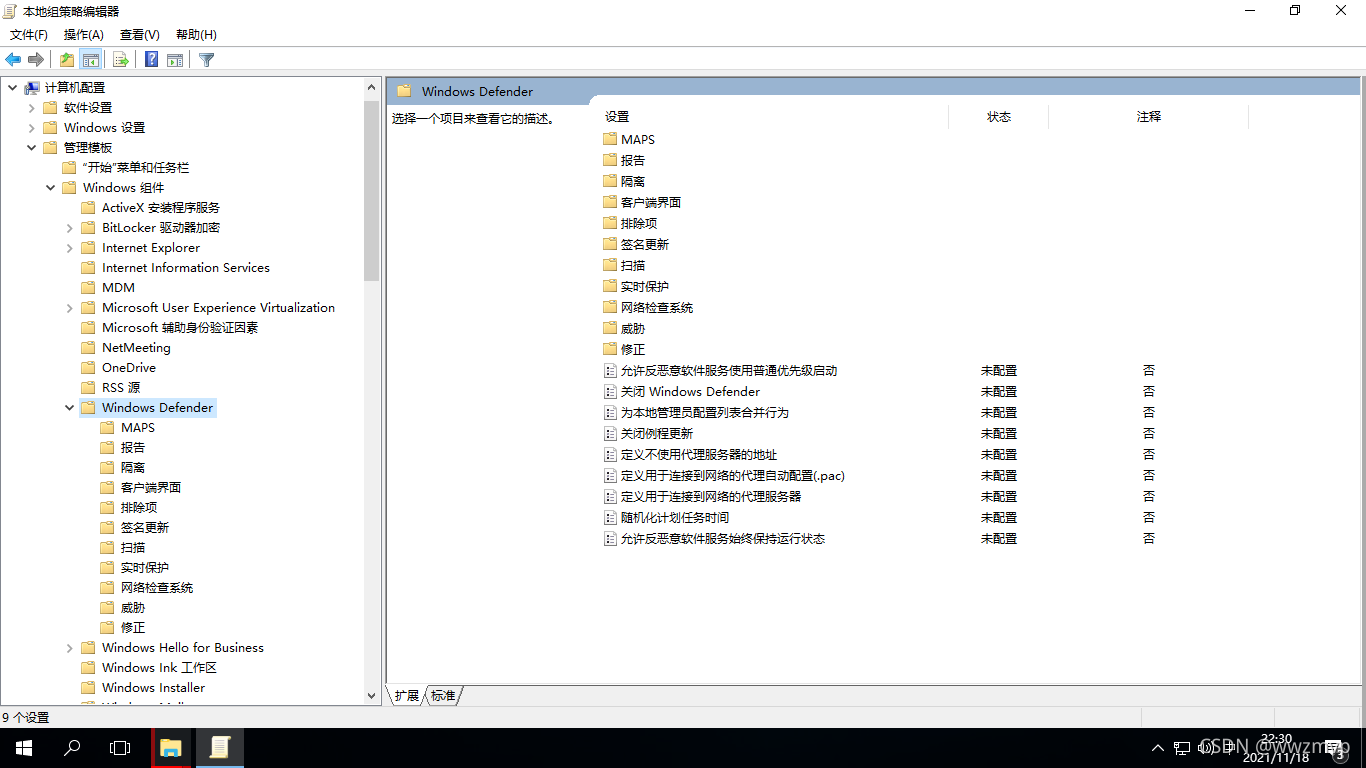
Task: Open File Explorer from the taskbar
Action: [x=171, y=748]
